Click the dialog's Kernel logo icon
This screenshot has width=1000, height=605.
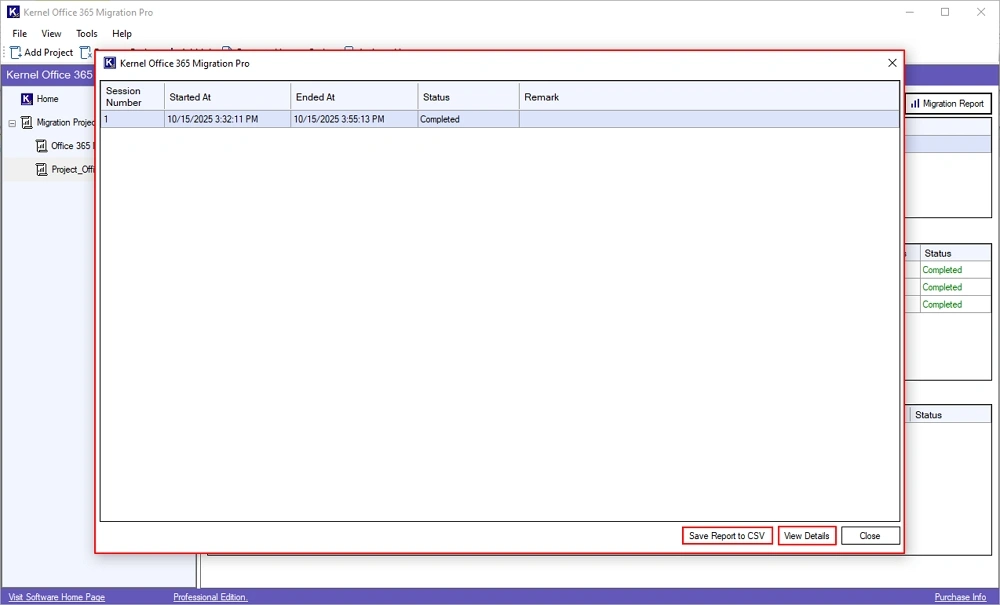110,63
